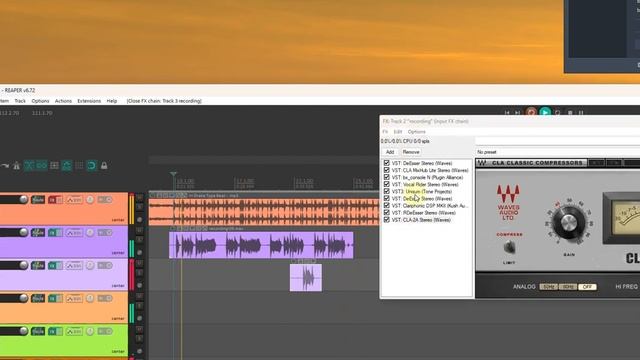
Task: Toggle the bx_console N checkbox
Action: coord(386,177)
